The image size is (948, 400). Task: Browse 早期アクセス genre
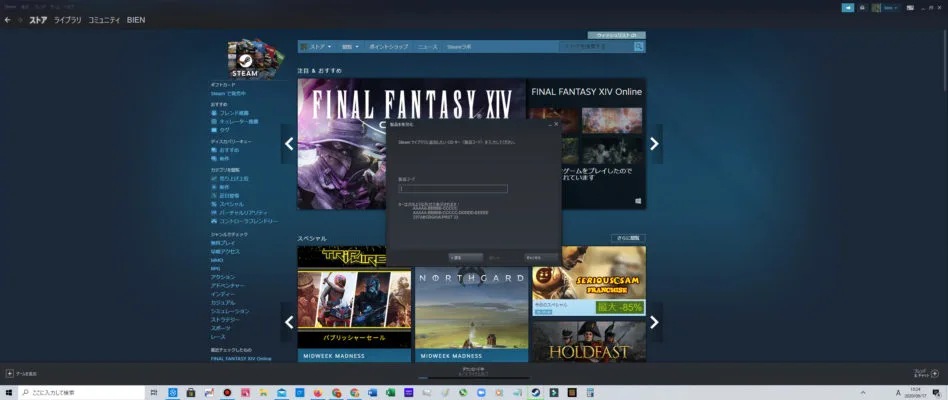pos(225,251)
